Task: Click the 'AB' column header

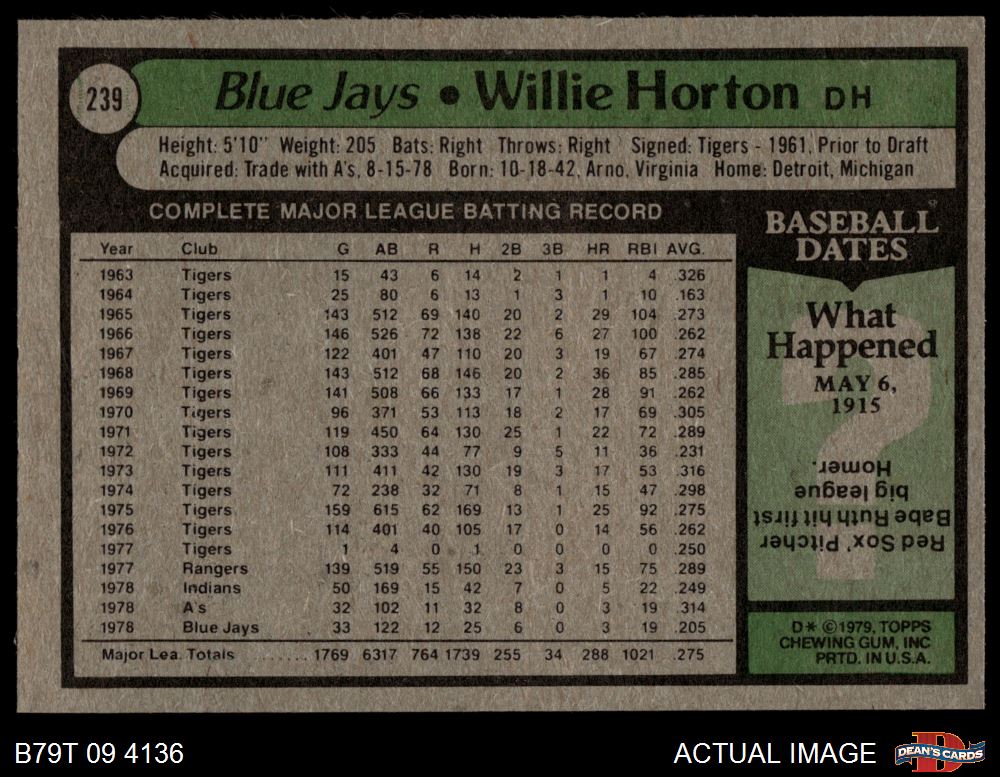Action: (x=386, y=249)
